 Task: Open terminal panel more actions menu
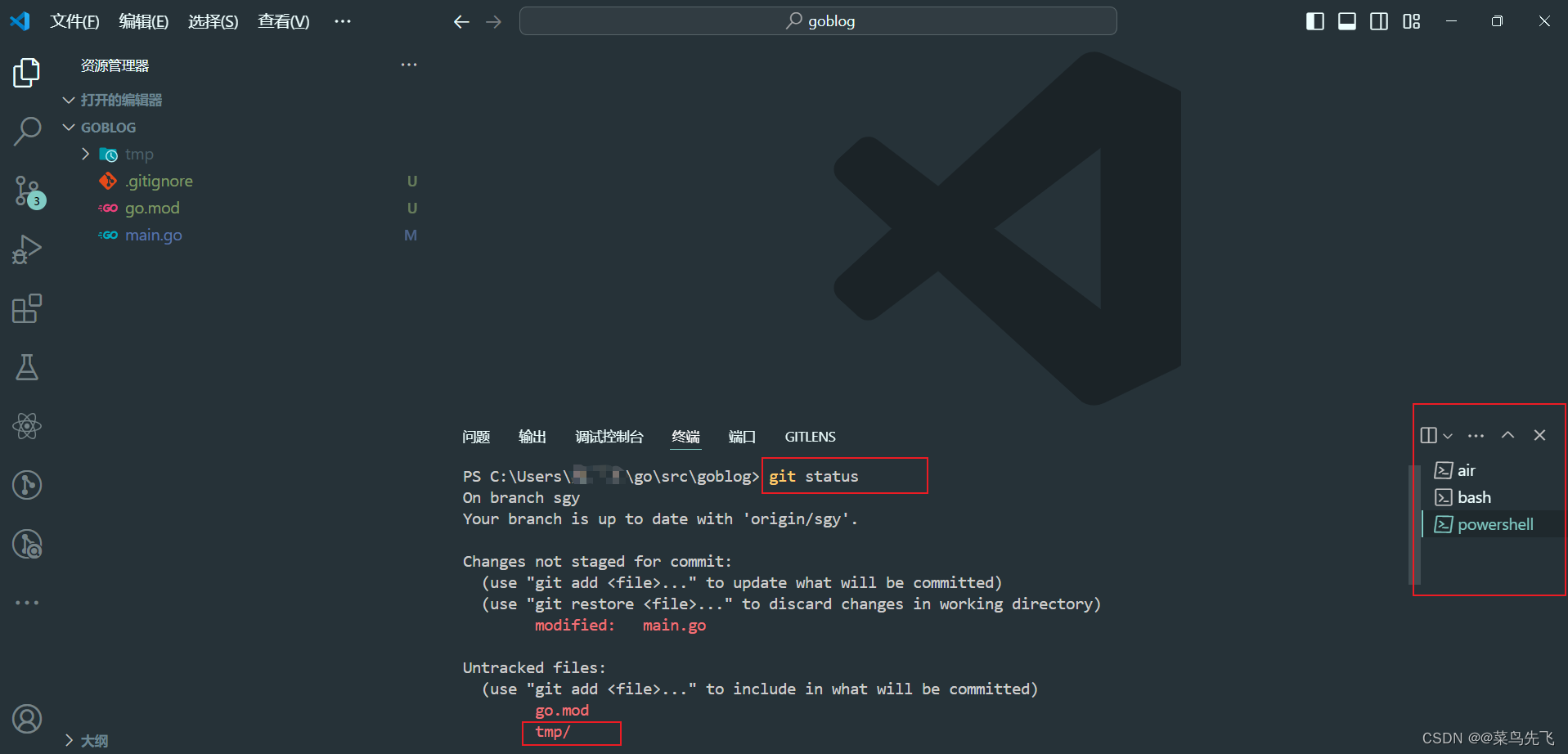pos(1476,435)
